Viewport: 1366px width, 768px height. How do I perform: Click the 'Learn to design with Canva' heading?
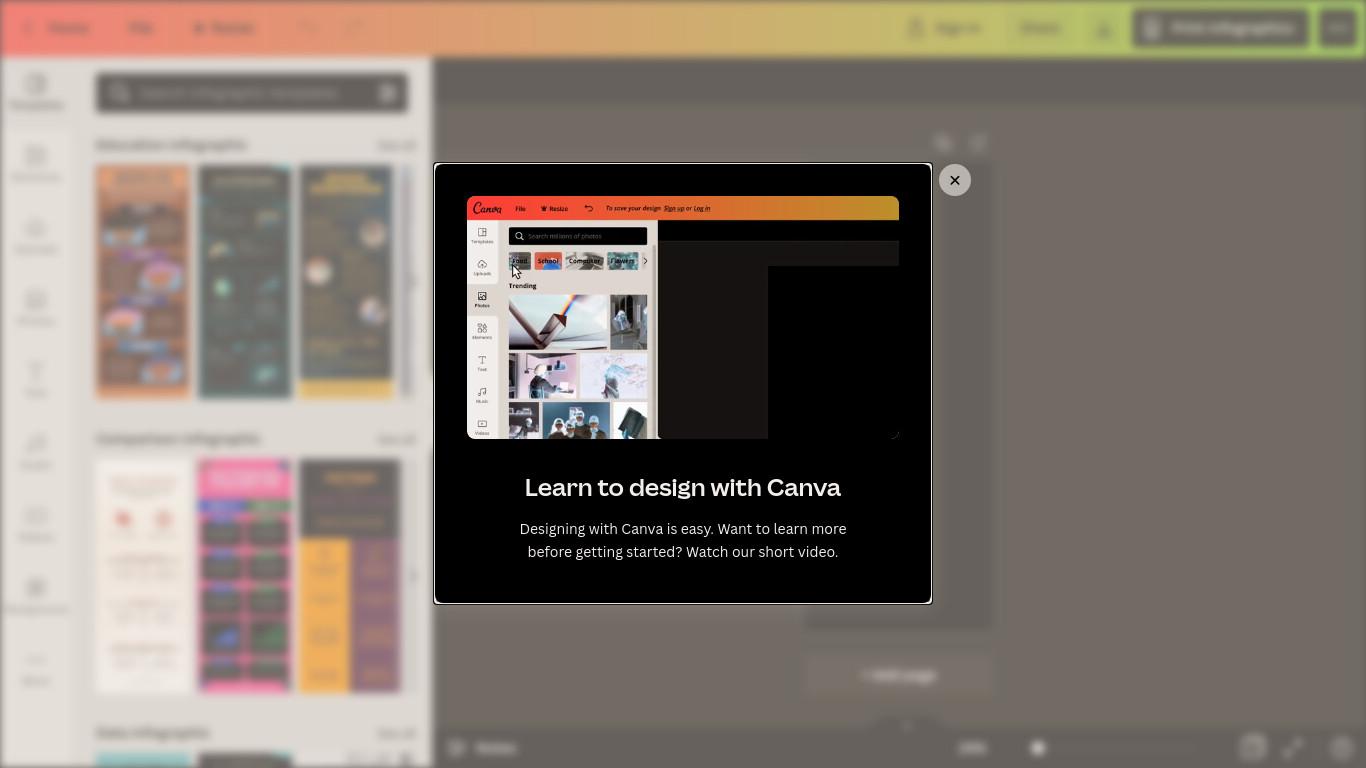point(683,487)
